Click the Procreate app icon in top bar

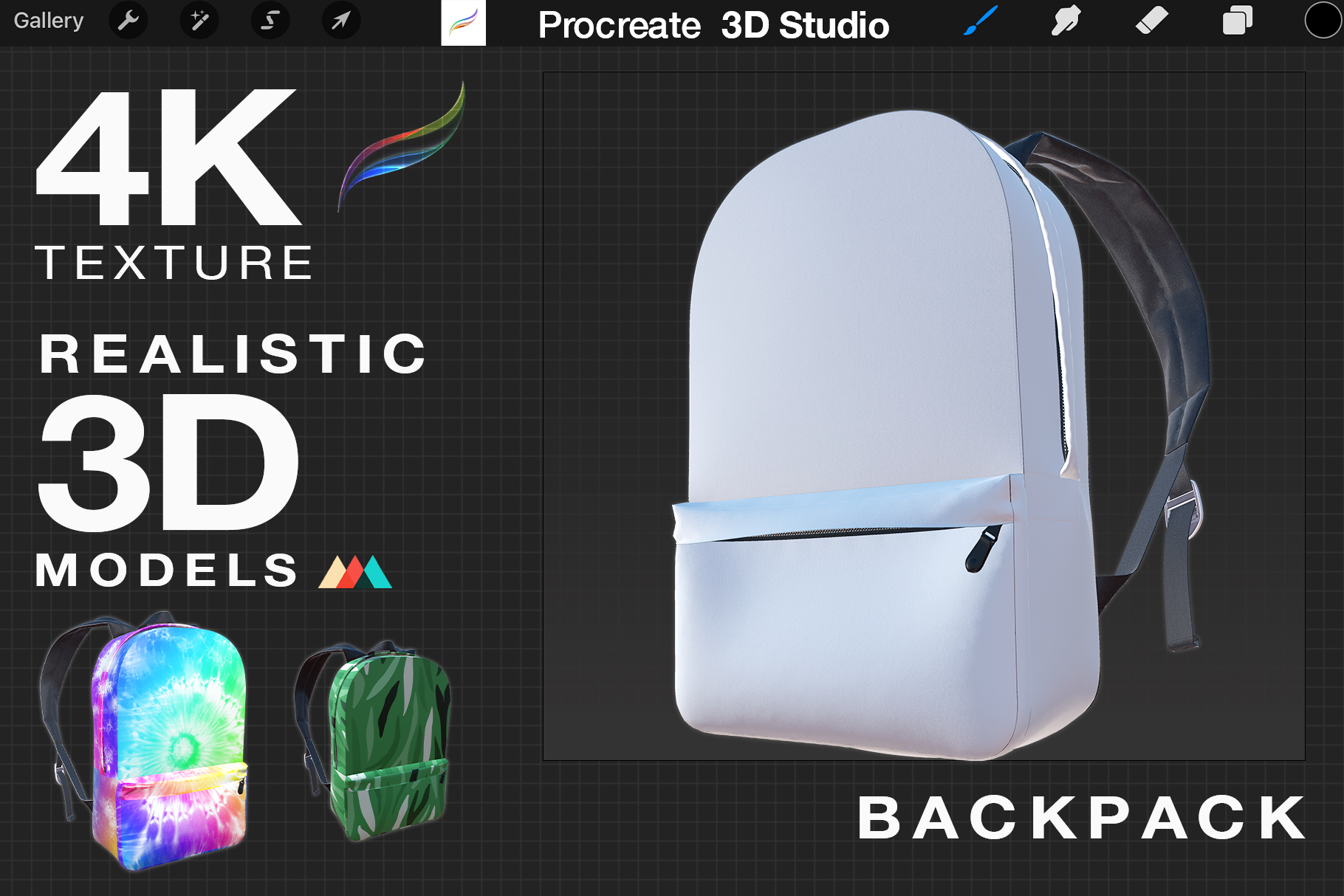[x=463, y=23]
